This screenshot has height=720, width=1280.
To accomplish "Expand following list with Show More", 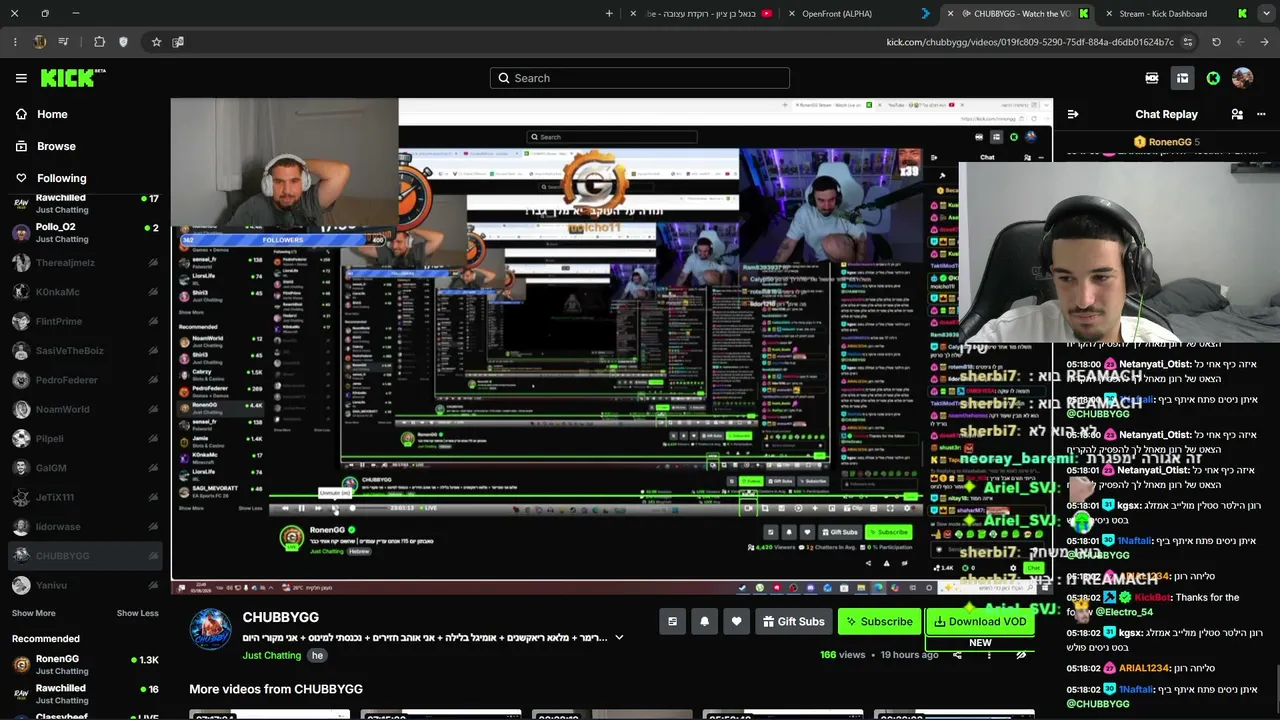I will [x=34, y=613].
